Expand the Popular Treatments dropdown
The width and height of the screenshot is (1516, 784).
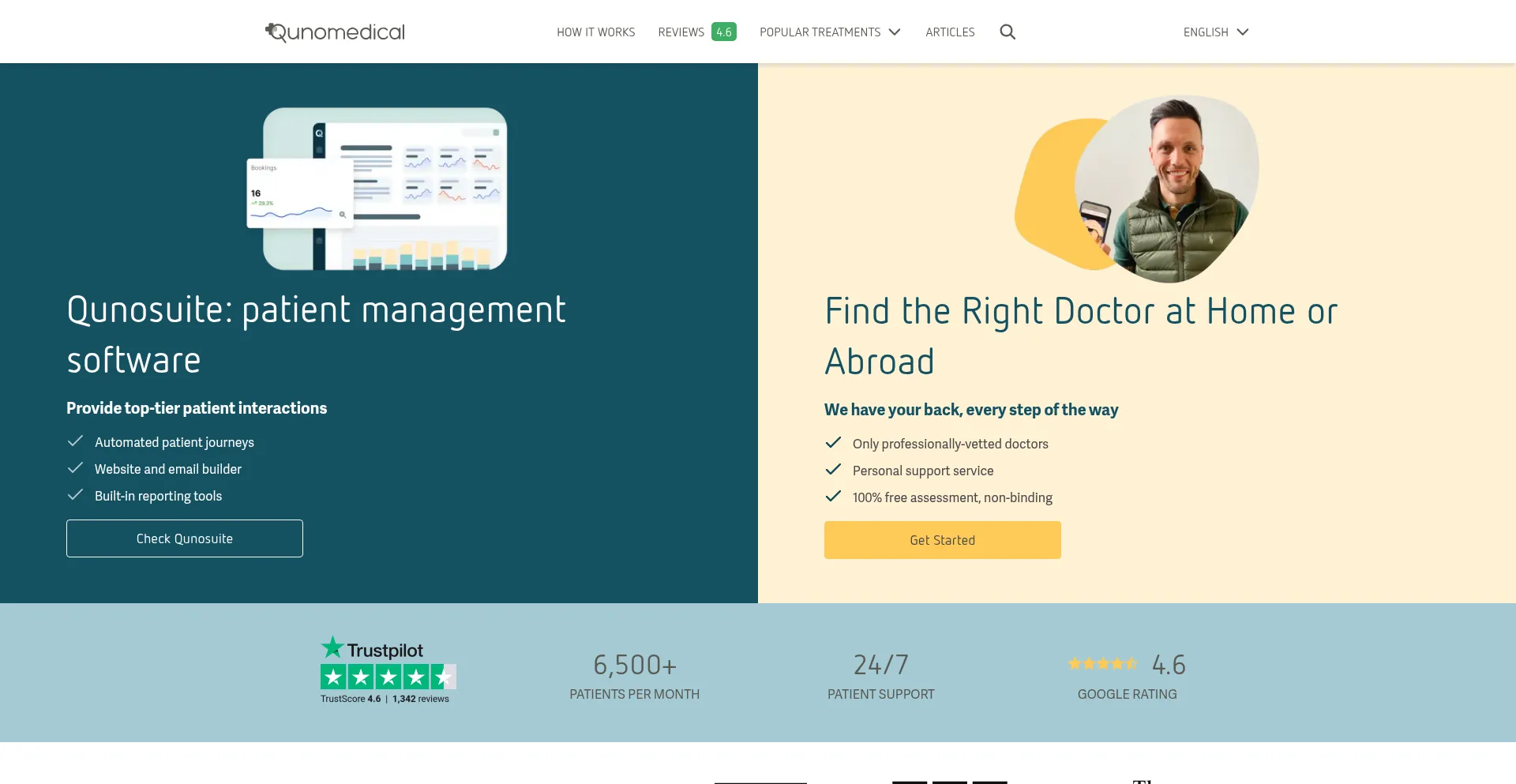click(x=830, y=32)
